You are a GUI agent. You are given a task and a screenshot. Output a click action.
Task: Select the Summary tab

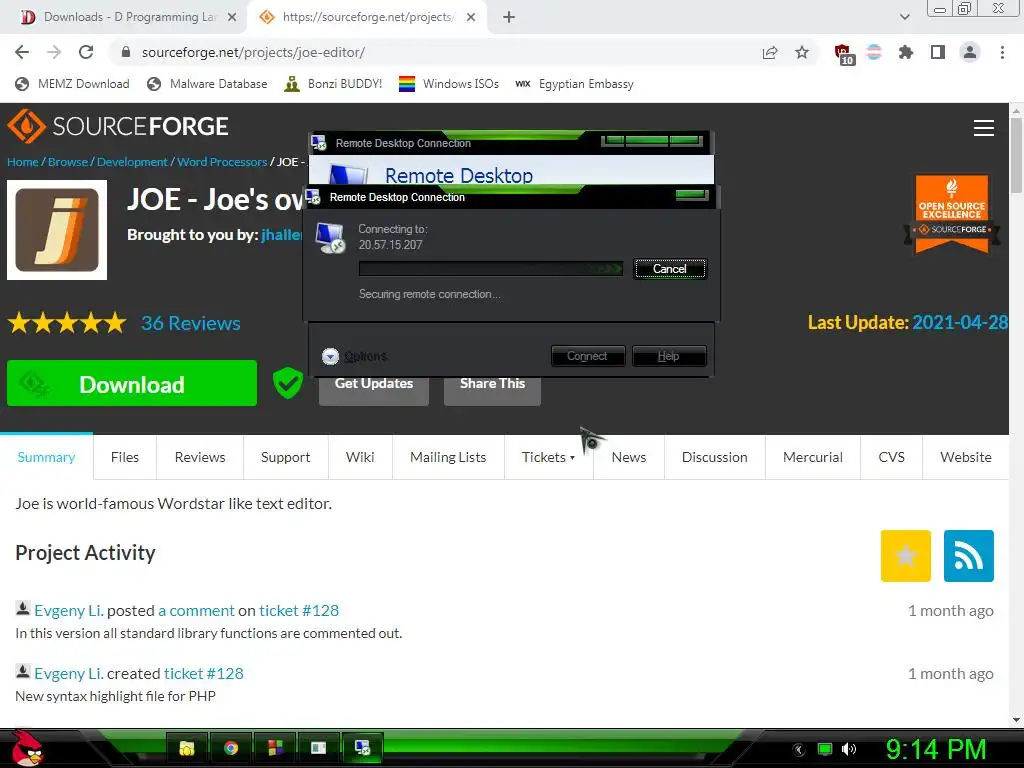point(46,457)
